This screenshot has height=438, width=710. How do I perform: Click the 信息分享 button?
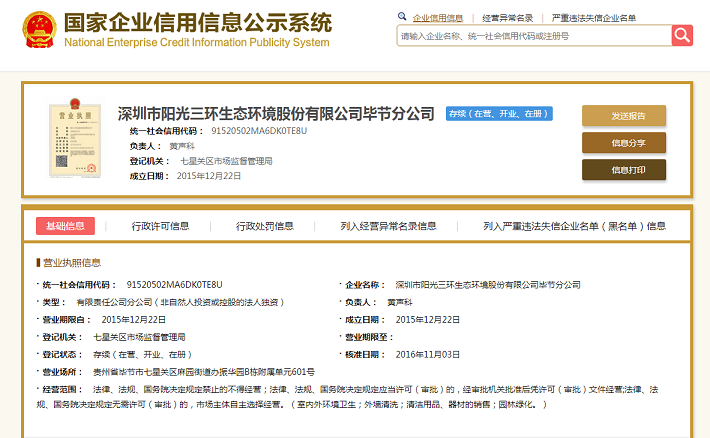[623, 143]
